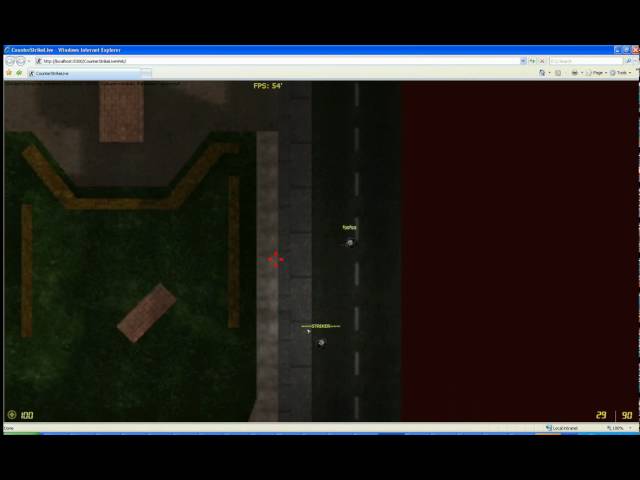This screenshot has height=480, width=640.
Task: Click the Refresh page icon
Action: tap(532, 61)
